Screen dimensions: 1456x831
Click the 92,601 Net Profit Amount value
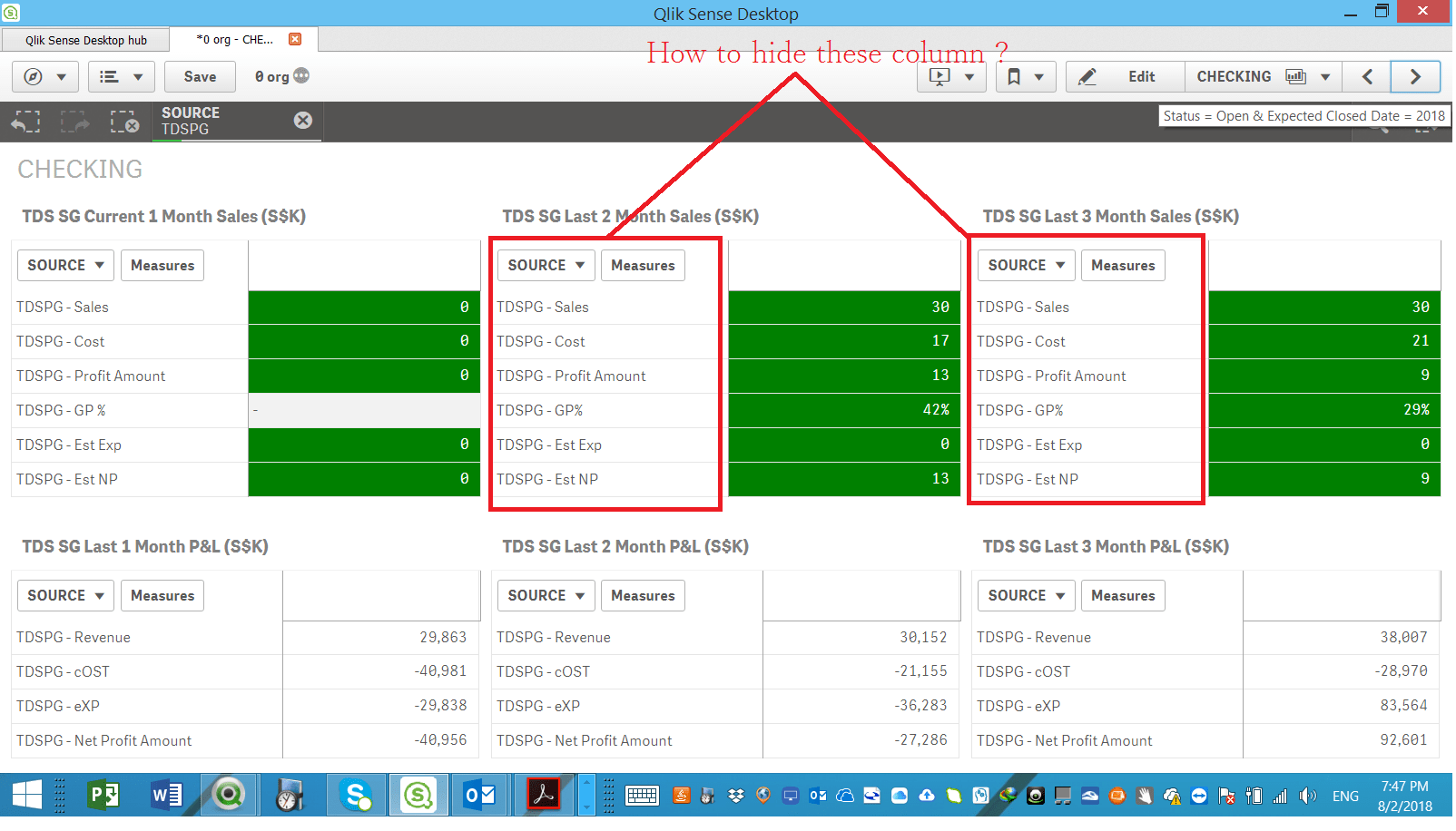pos(1342,741)
